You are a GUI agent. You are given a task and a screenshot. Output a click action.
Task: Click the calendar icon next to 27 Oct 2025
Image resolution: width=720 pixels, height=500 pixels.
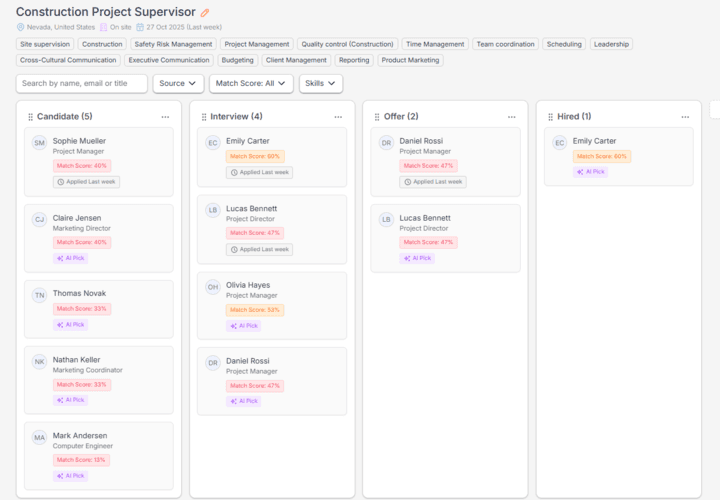pos(140,27)
